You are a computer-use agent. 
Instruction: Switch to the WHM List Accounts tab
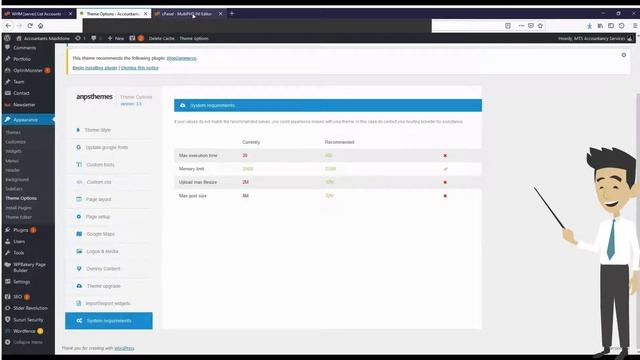coord(36,13)
